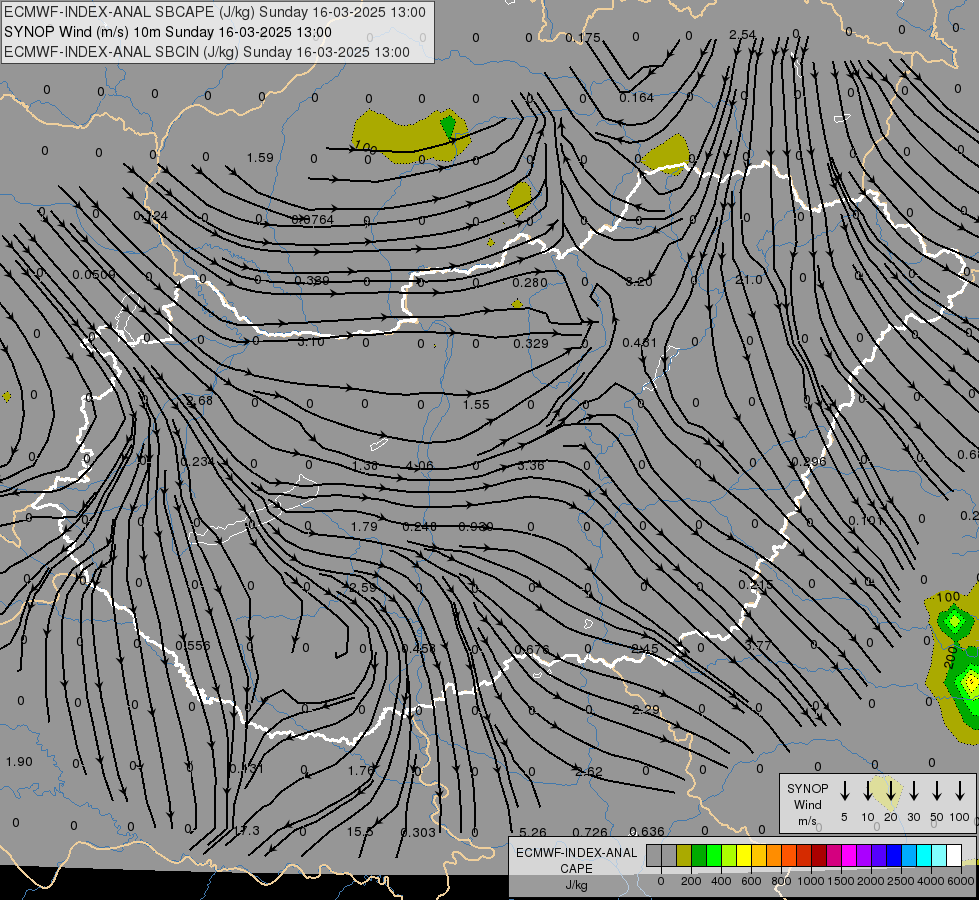Click the 50 m/s wind arrow in legend

pyautogui.click(x=937, y=791)
